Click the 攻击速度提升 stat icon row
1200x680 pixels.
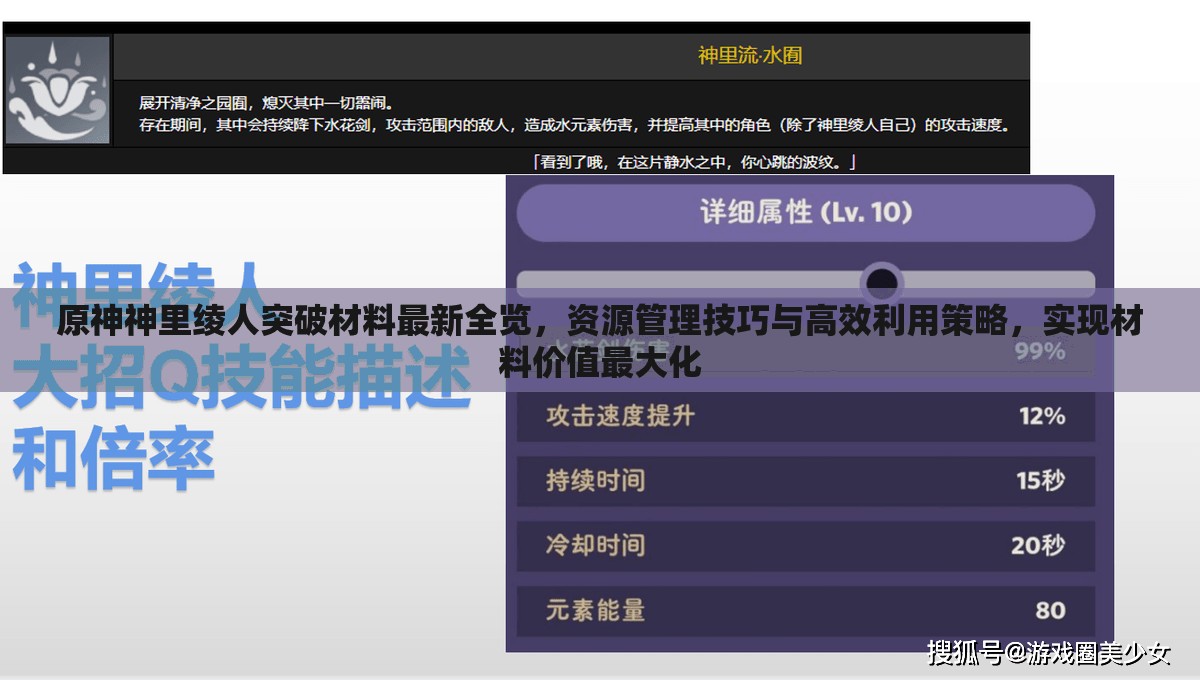point(800,416)
